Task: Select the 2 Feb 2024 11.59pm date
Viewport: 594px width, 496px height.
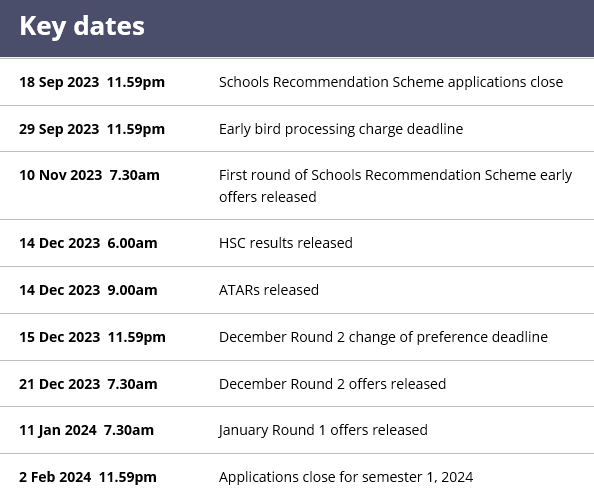Action: (x=88, y=477)
